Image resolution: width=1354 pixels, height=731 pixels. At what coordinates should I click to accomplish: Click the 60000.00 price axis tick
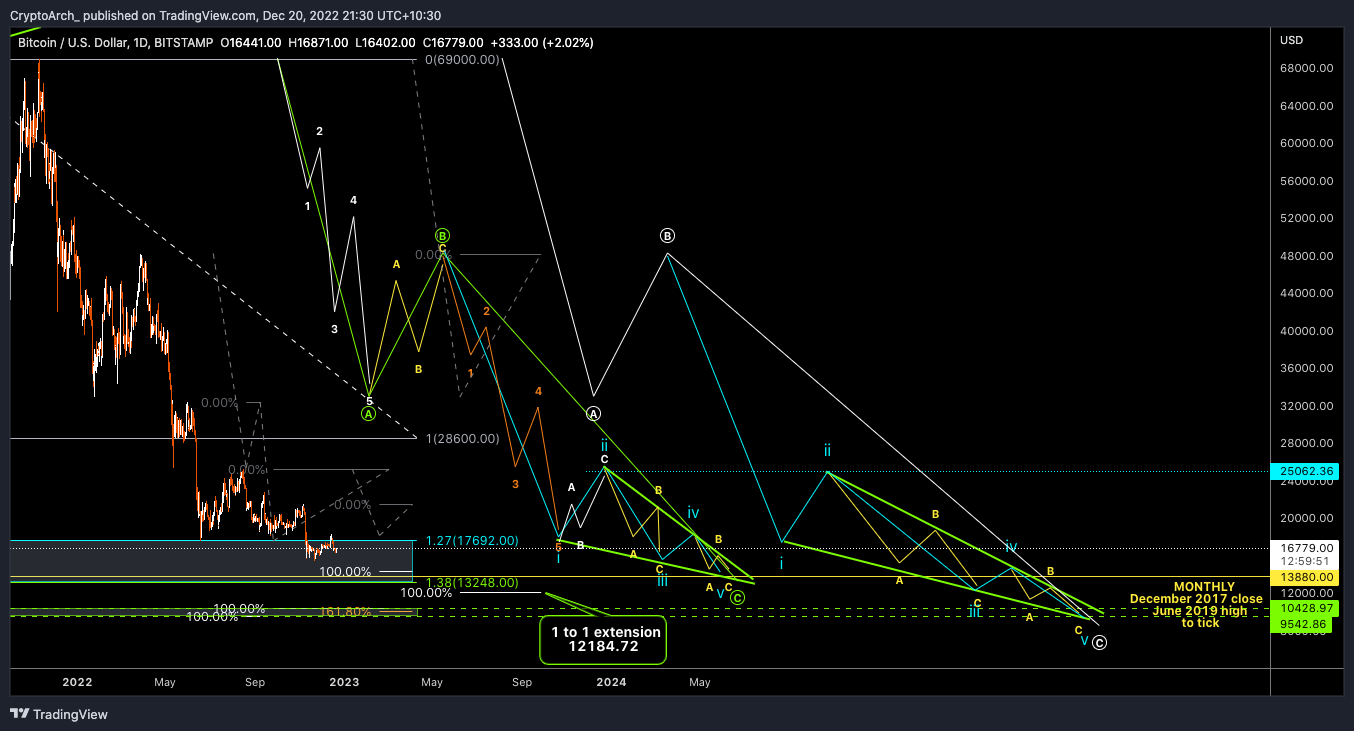(x=1307, y=143)
